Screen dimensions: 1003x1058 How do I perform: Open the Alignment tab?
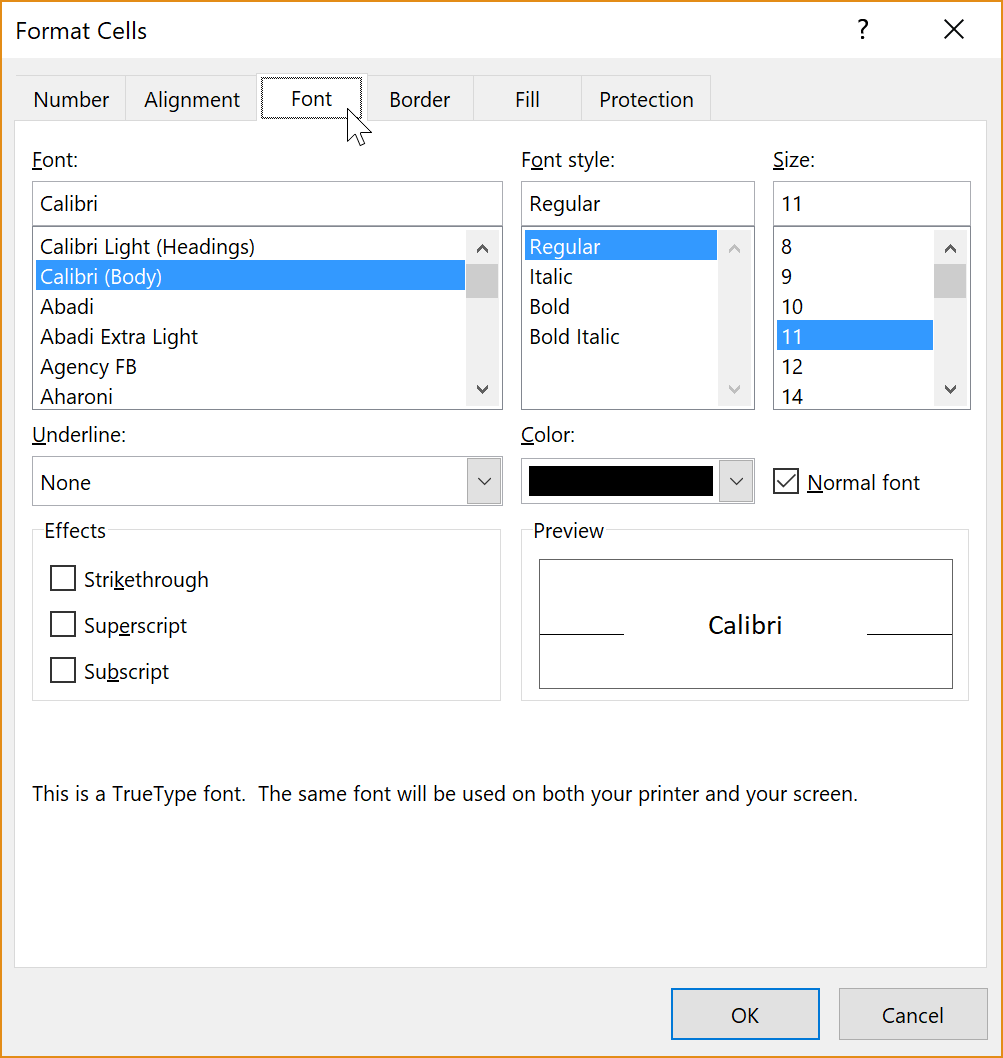pyautogui.click(x=192, y=99)
